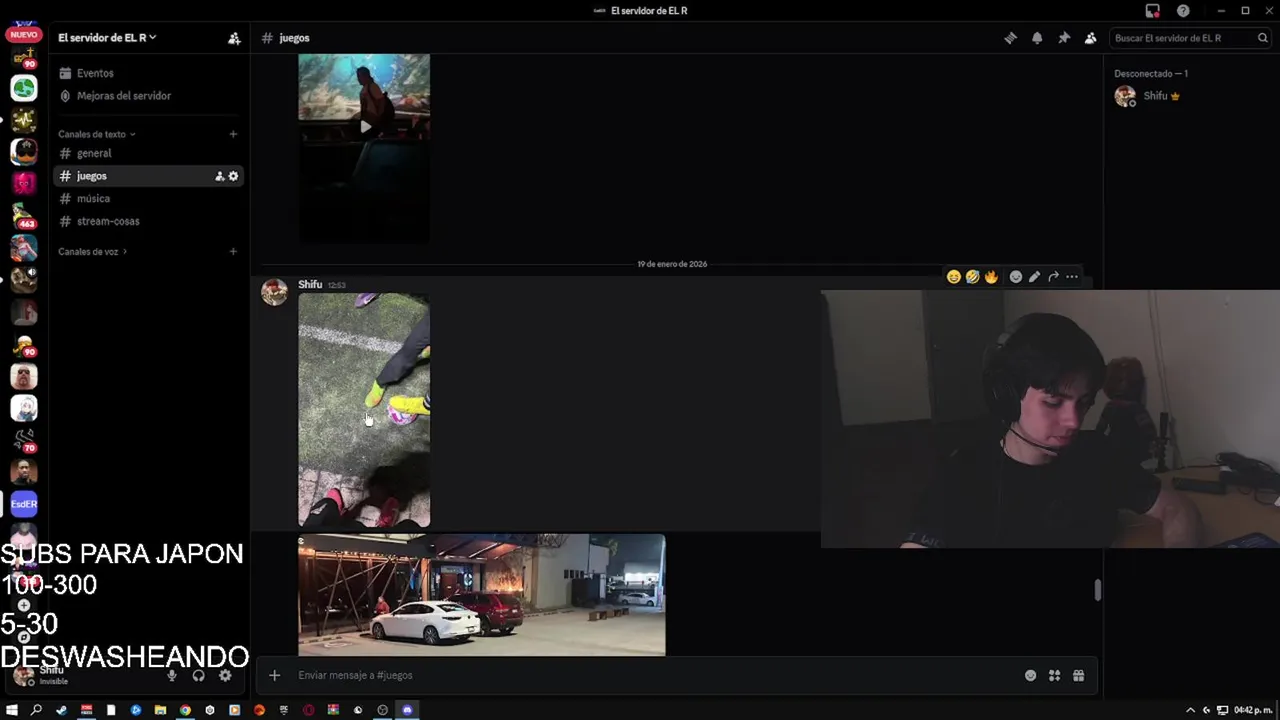Expand the Canales de voz category
This screenshot has width=1280, height=720.
(x=92, y=252)
